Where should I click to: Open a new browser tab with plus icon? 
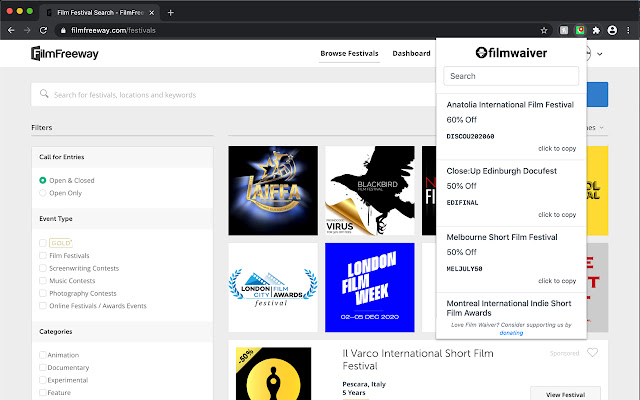[171, 12]
